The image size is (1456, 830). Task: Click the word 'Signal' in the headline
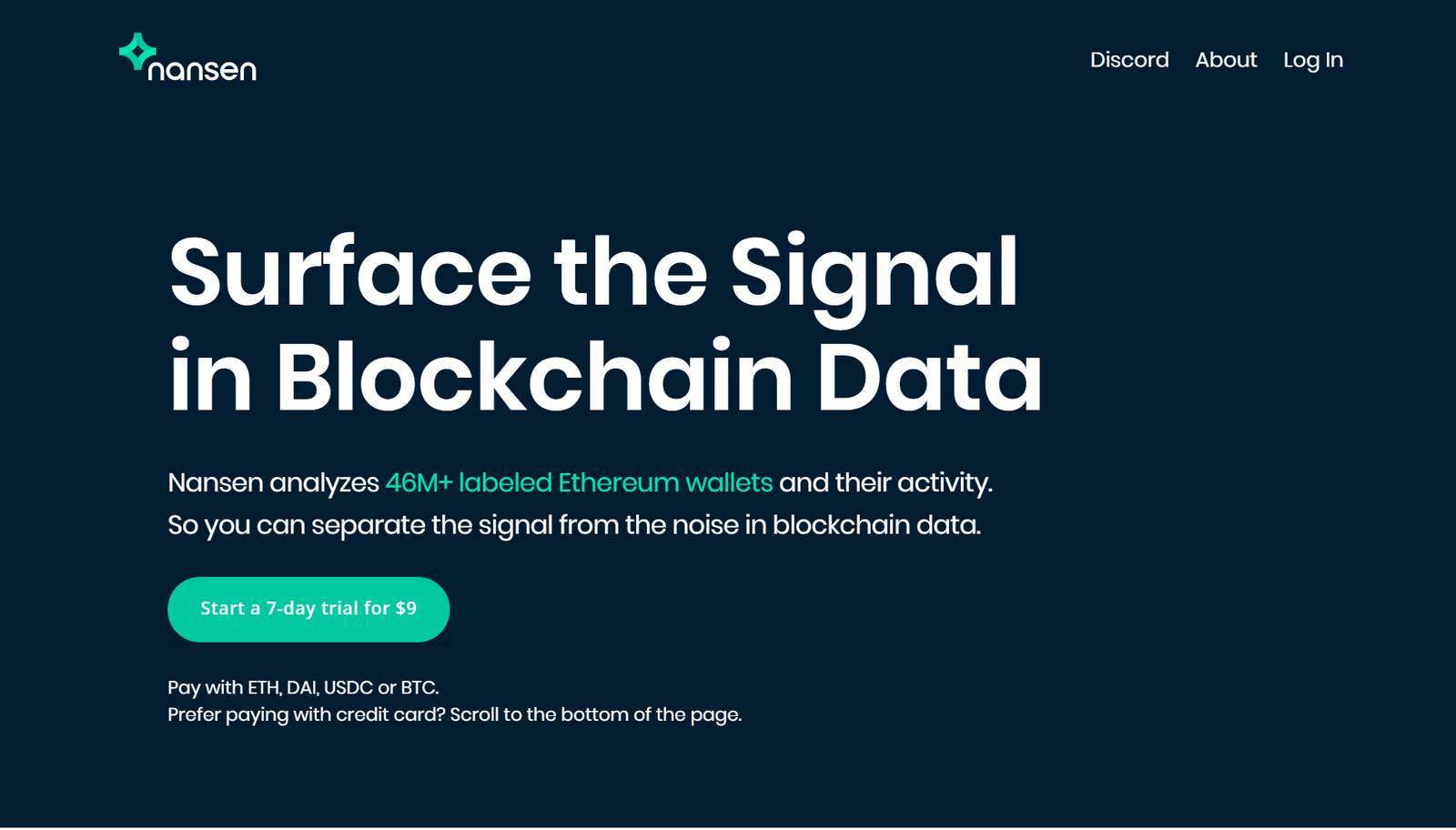874,276
